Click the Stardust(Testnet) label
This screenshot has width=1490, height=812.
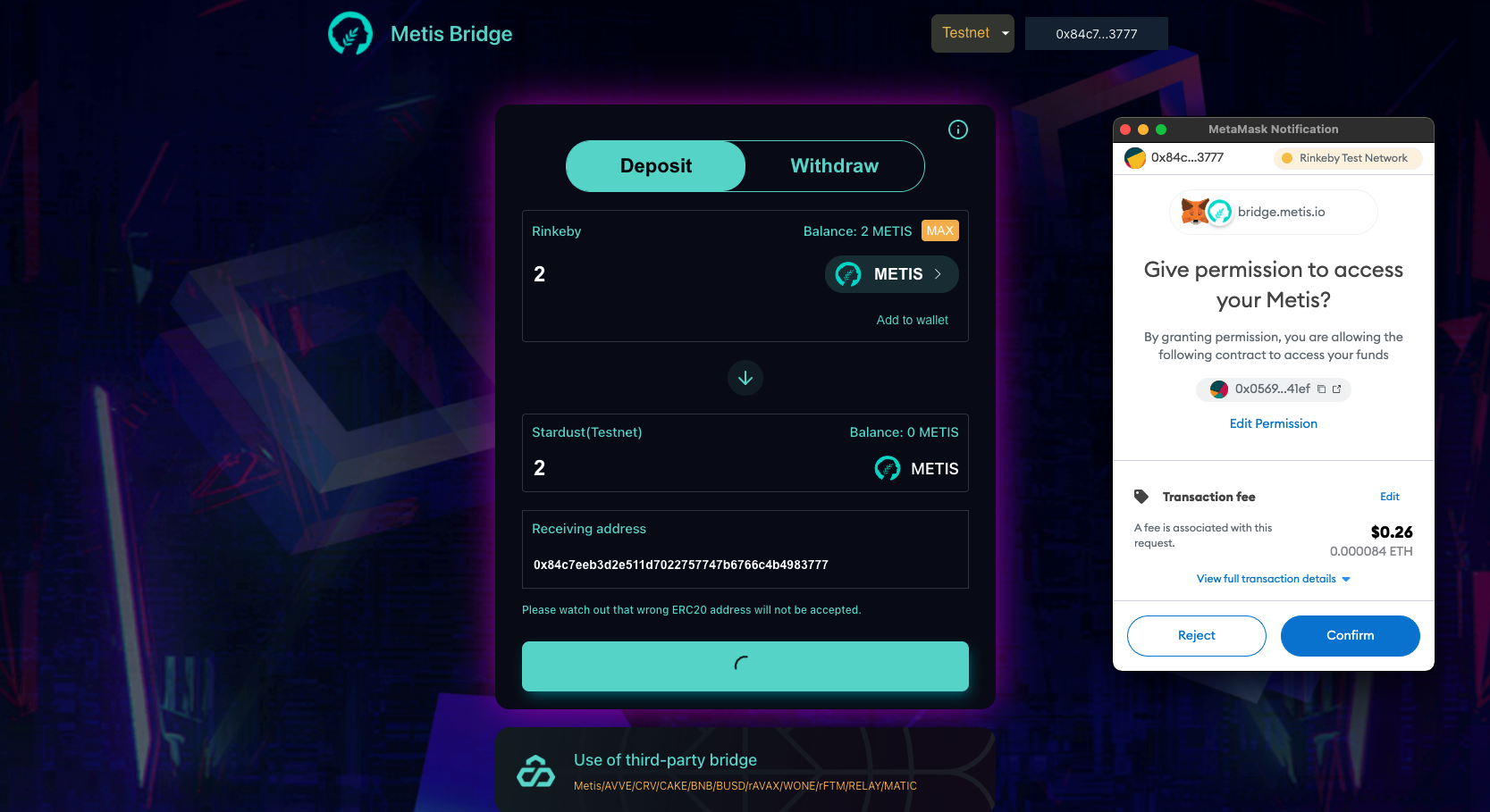click(587, 432)
